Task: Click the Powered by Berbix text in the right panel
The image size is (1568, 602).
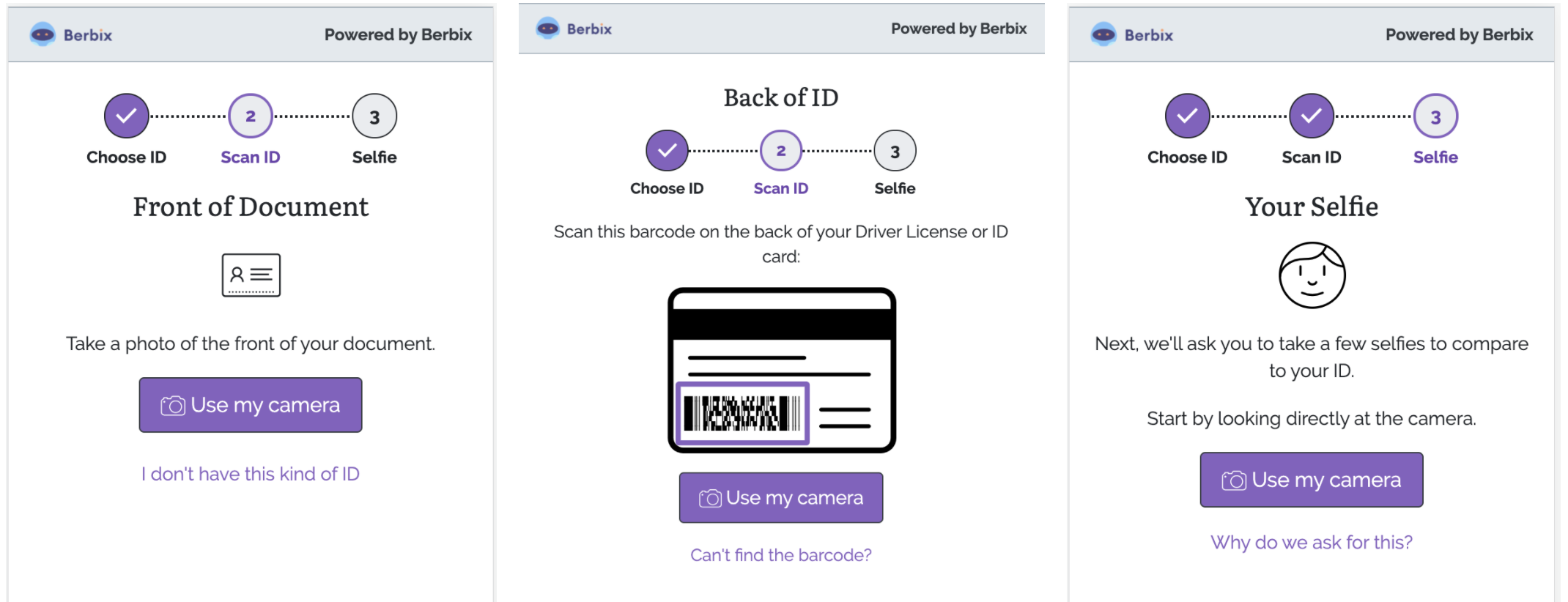Action: pos(1459,34)
